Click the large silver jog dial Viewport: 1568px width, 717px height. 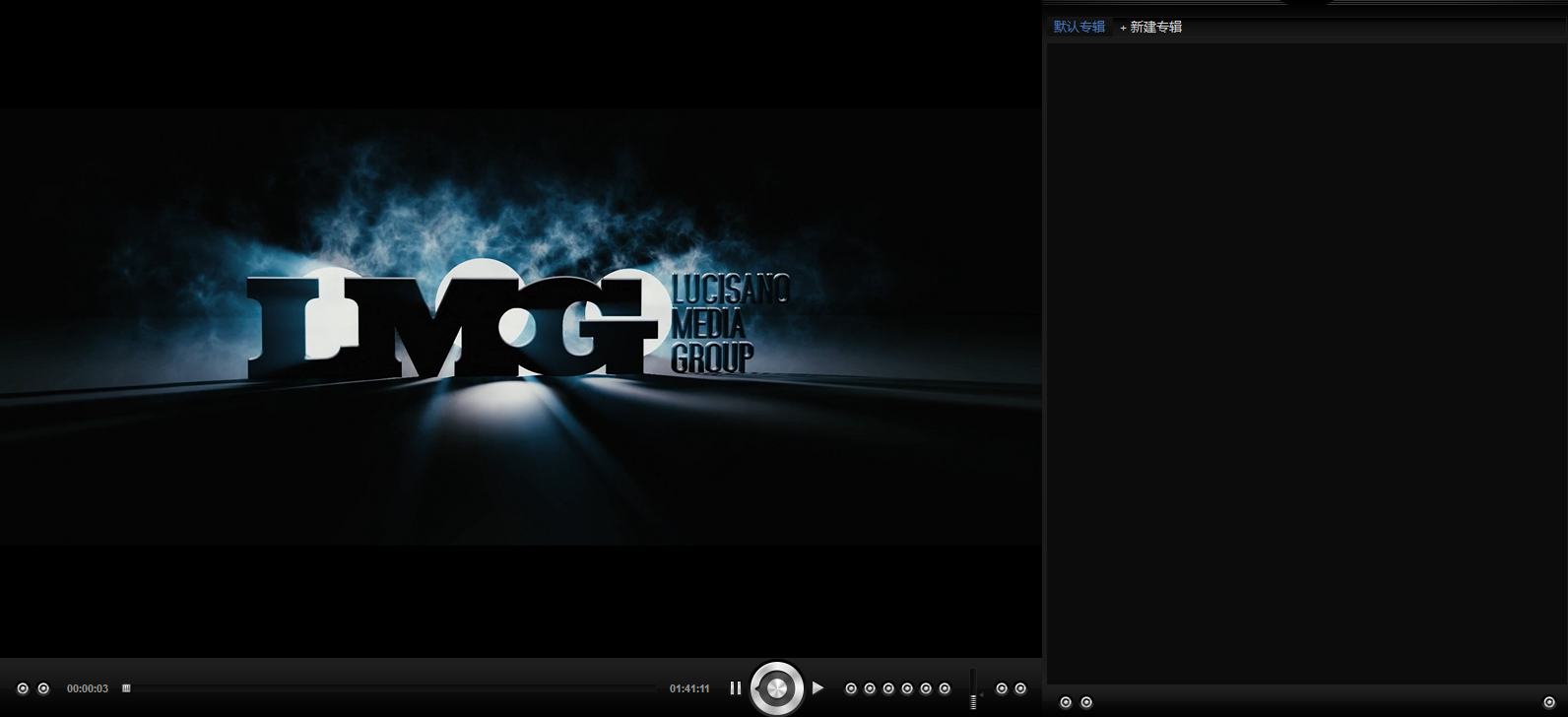coord(777,687)
